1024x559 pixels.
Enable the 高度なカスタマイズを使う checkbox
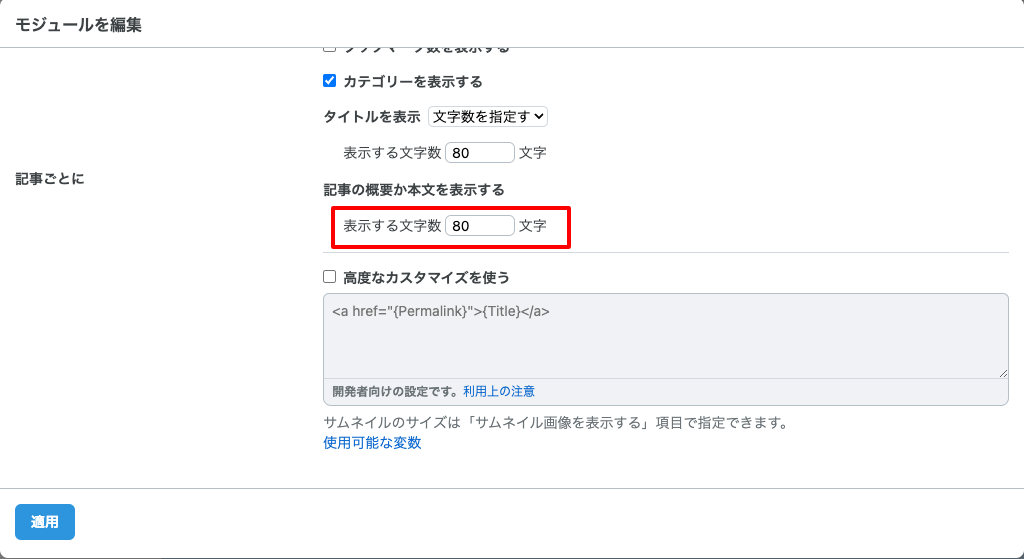point(330,277)
